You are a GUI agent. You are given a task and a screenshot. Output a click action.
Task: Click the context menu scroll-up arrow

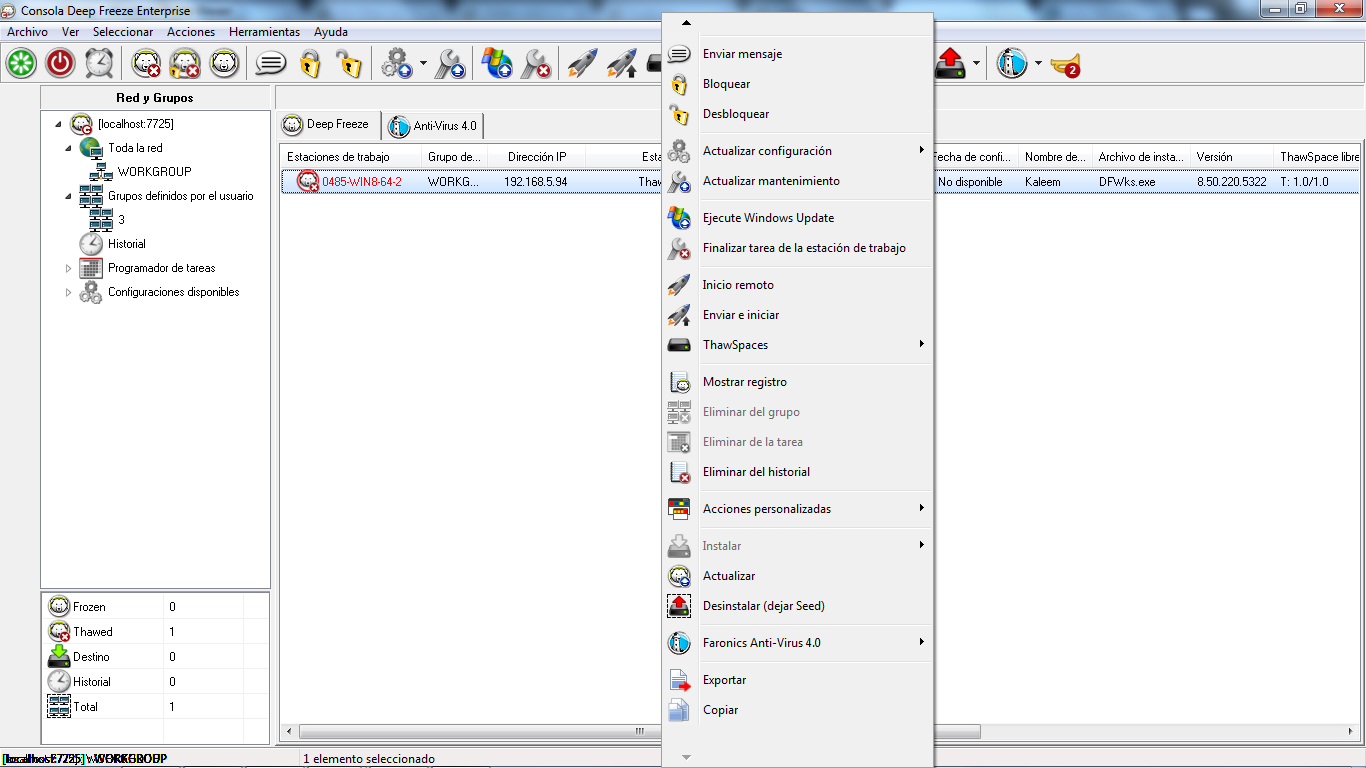[686, 22]
